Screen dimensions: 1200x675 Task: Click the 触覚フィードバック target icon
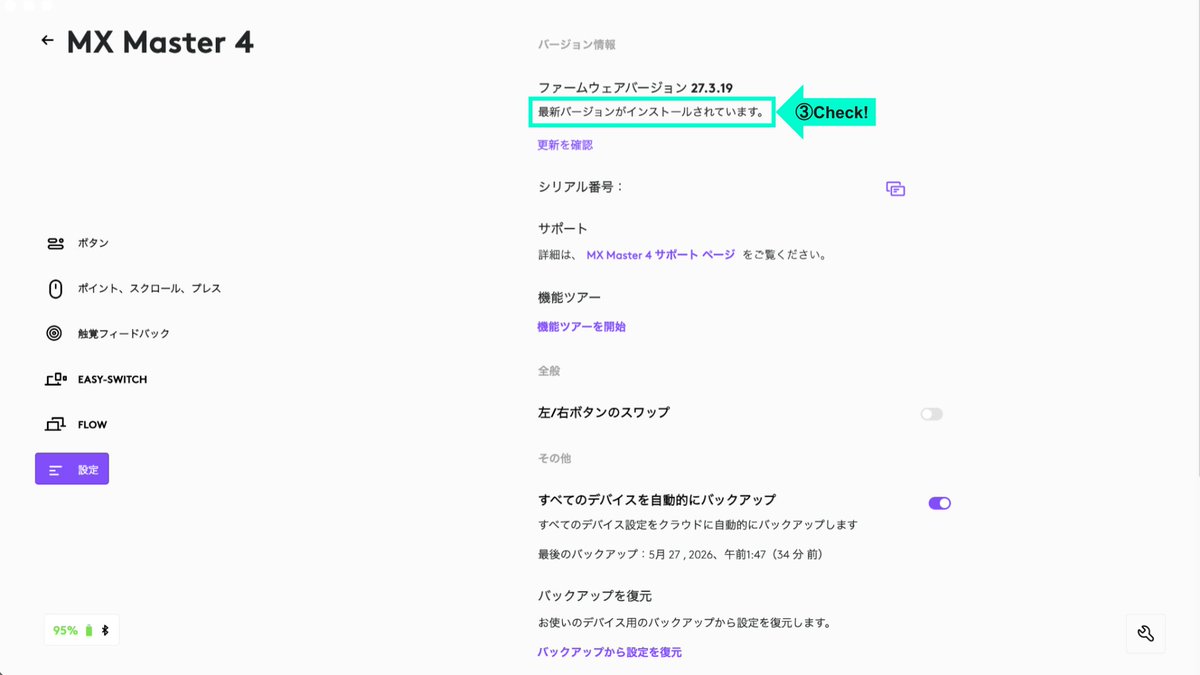point(55,333)
